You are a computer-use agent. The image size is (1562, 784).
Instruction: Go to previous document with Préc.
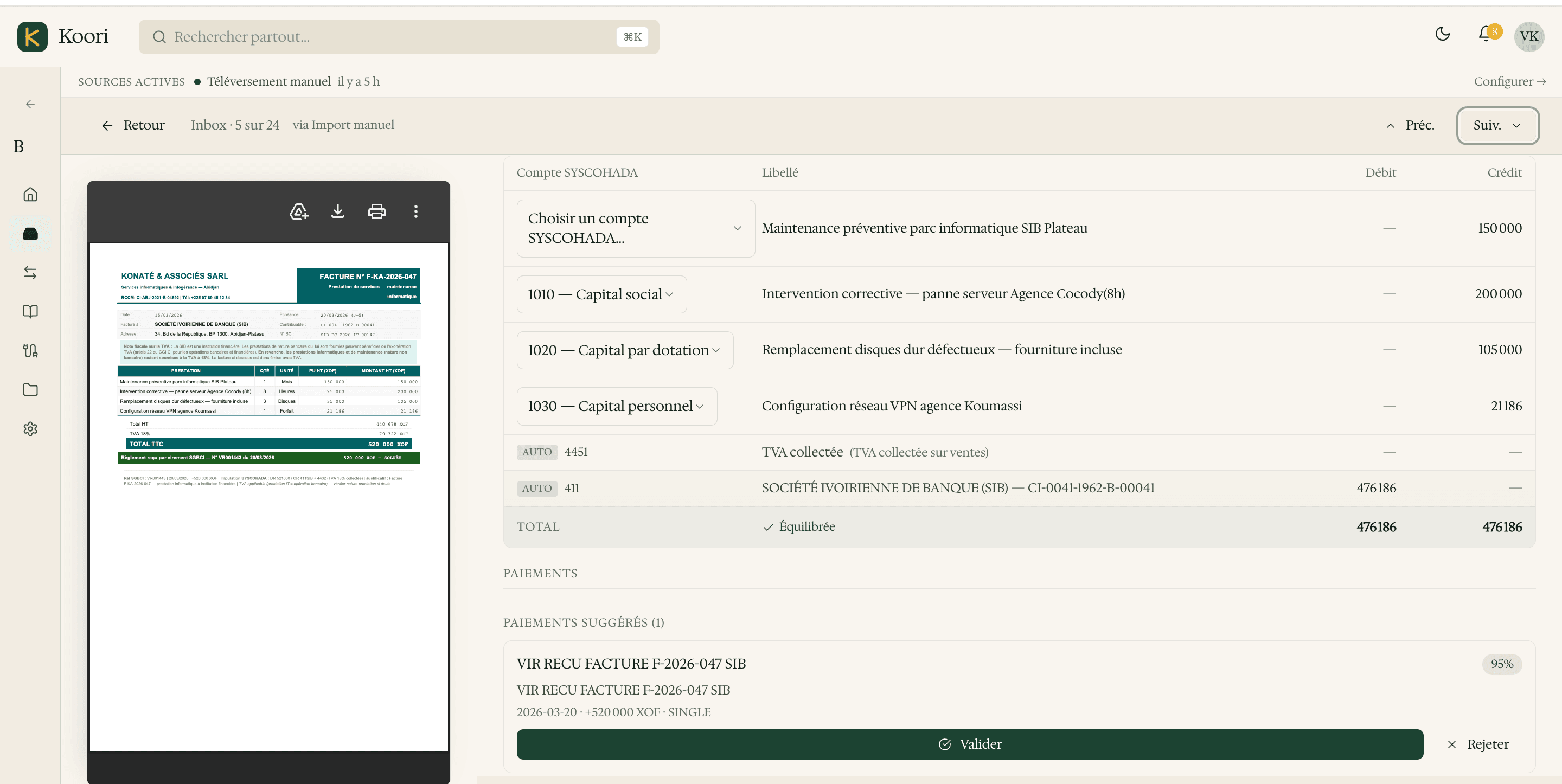coord(1410,125)
